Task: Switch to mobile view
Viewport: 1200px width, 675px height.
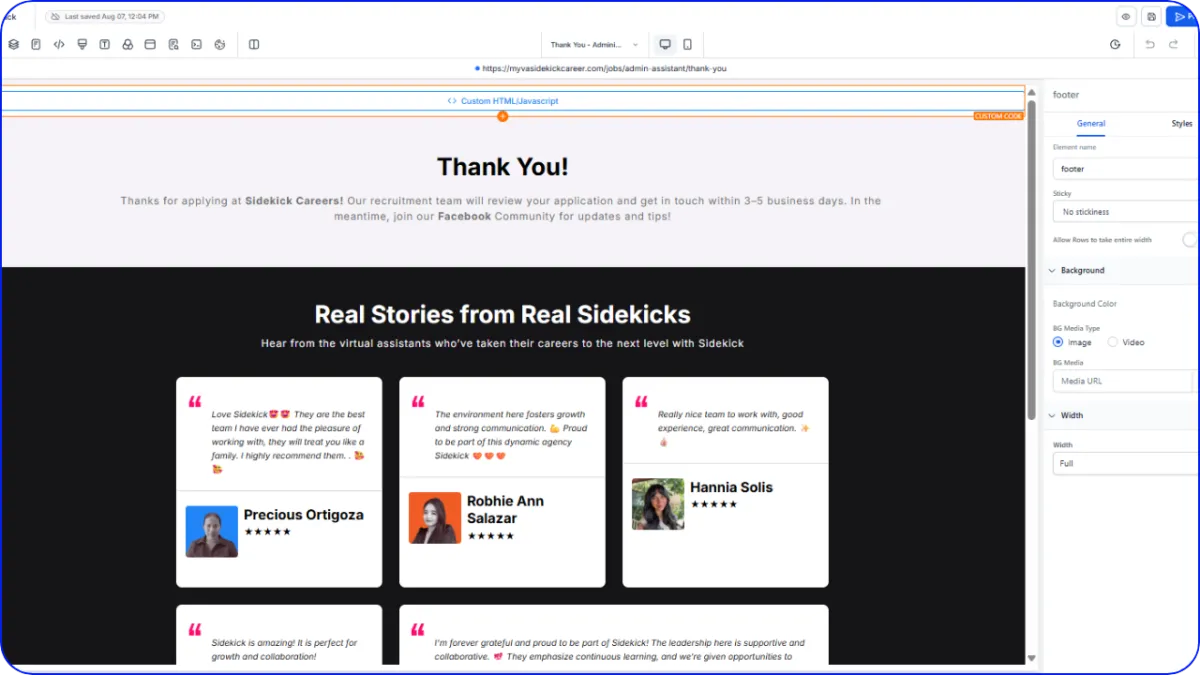Action: pyautogui.click(x=688, y=44)
